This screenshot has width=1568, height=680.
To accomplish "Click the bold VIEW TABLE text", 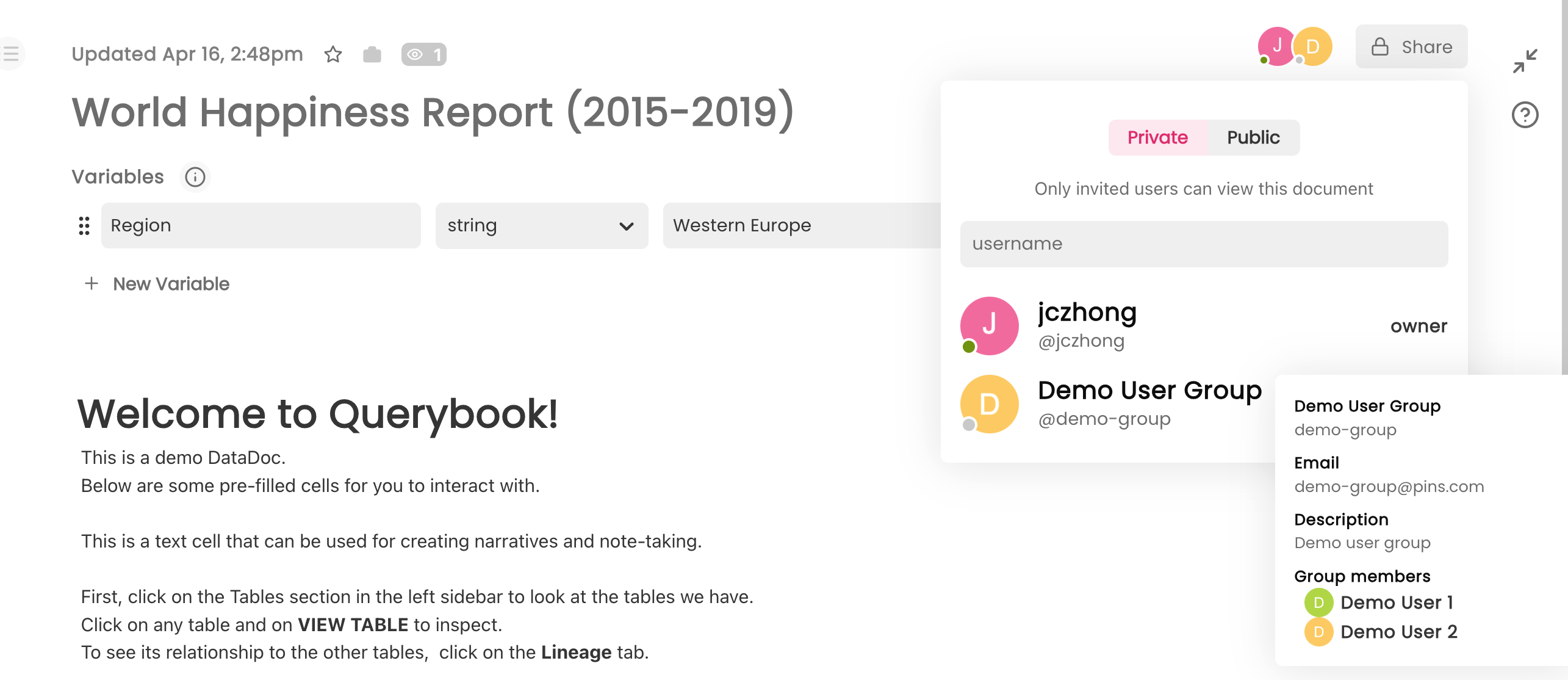I will pyautogui.click(x=353, y=625).
